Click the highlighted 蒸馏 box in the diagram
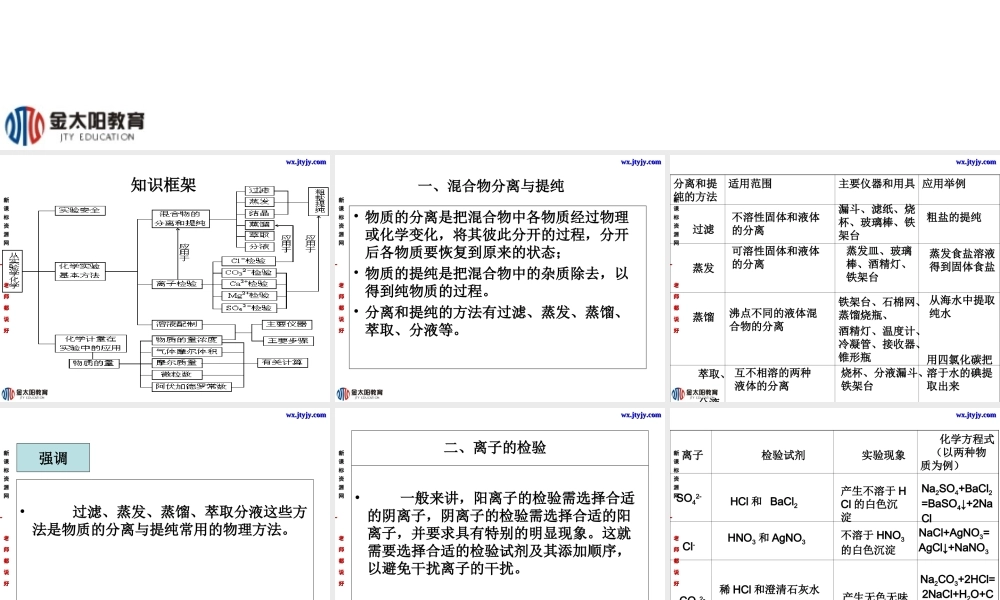Screen dimensions: 1000x600 pyautogui.click(x=260, y=224)
